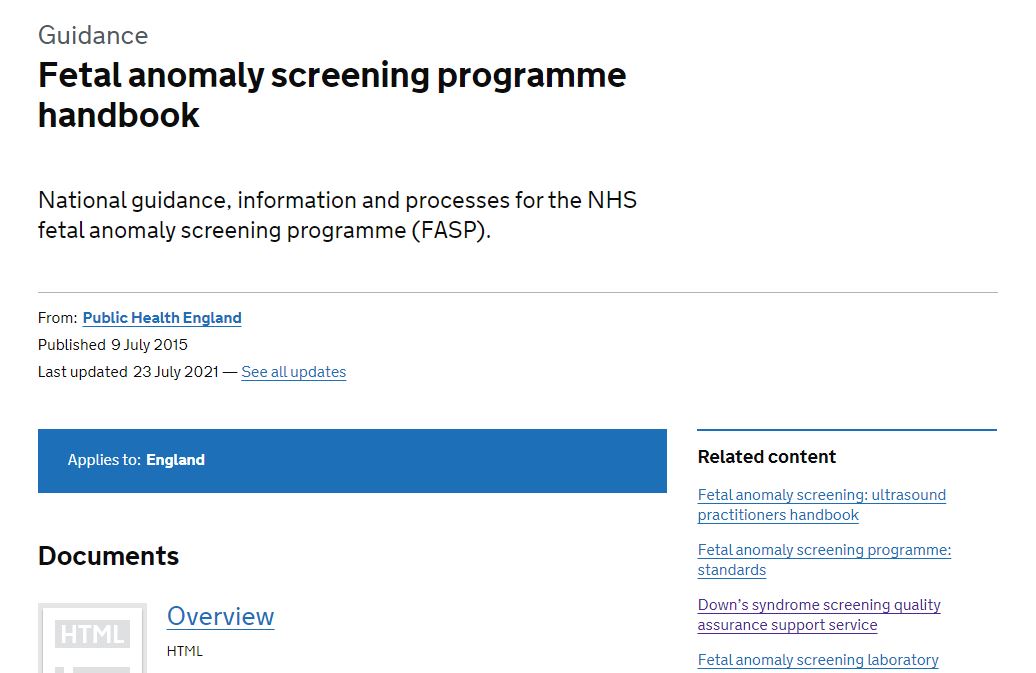Click the horizontal divider above From section

click(517, 291)
